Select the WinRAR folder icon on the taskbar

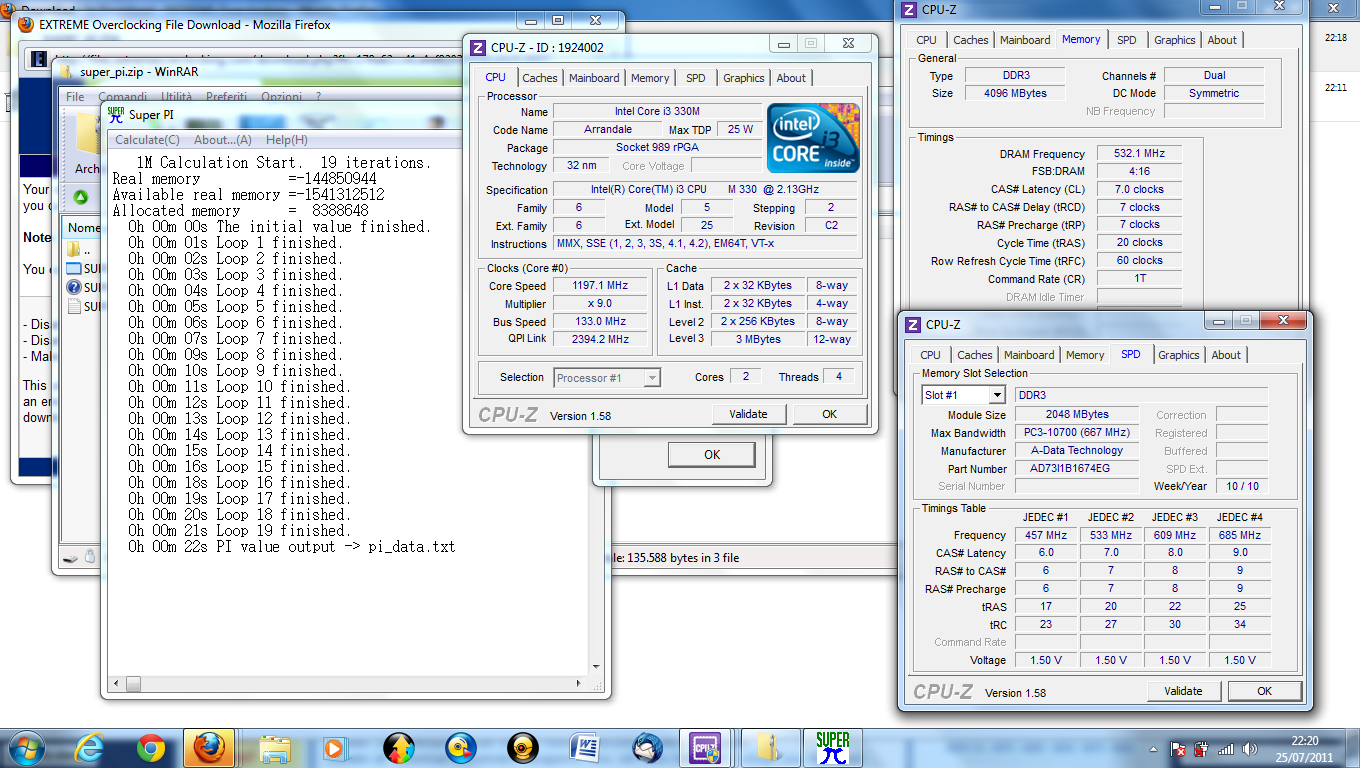pos(770,747)
